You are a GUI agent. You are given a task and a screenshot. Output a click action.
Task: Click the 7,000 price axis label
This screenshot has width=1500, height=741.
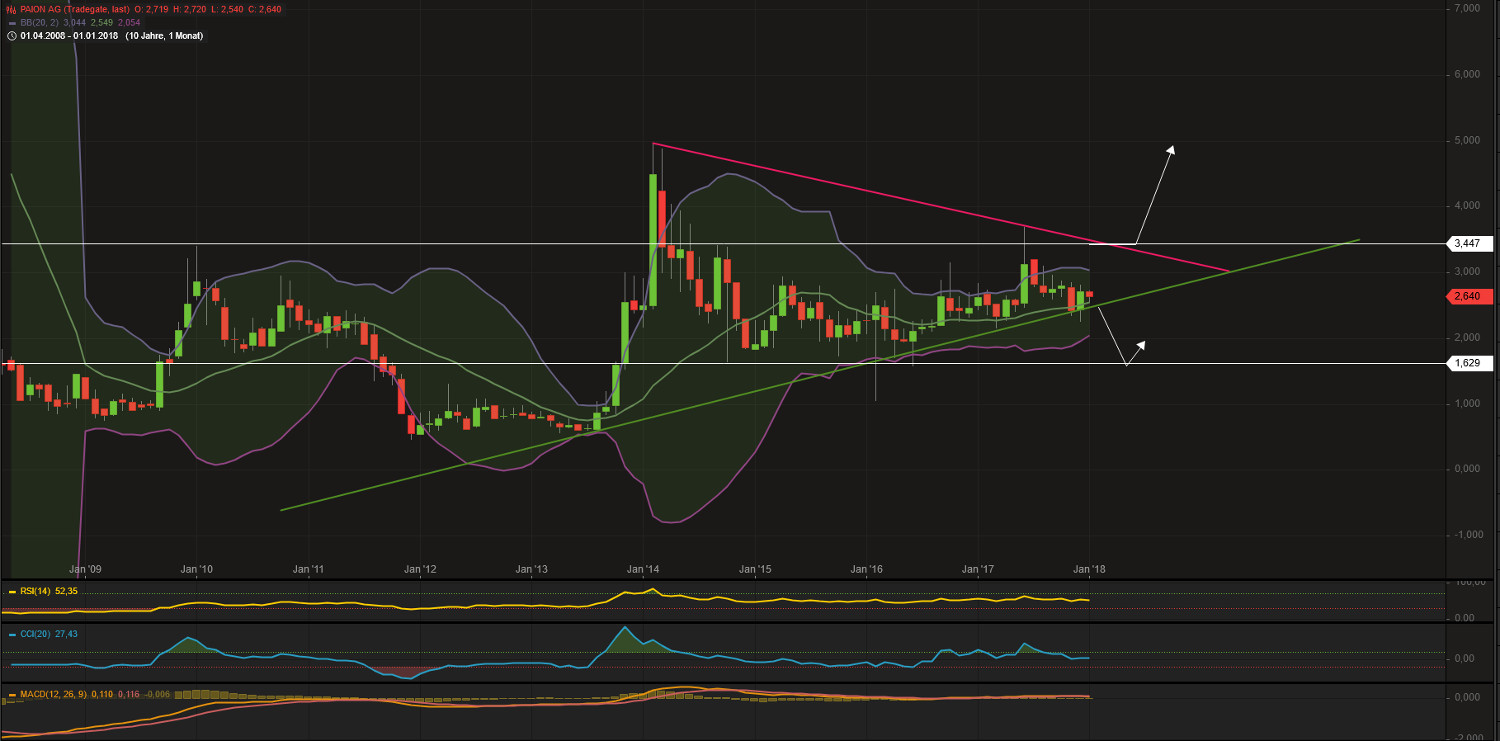(1466, 9)
